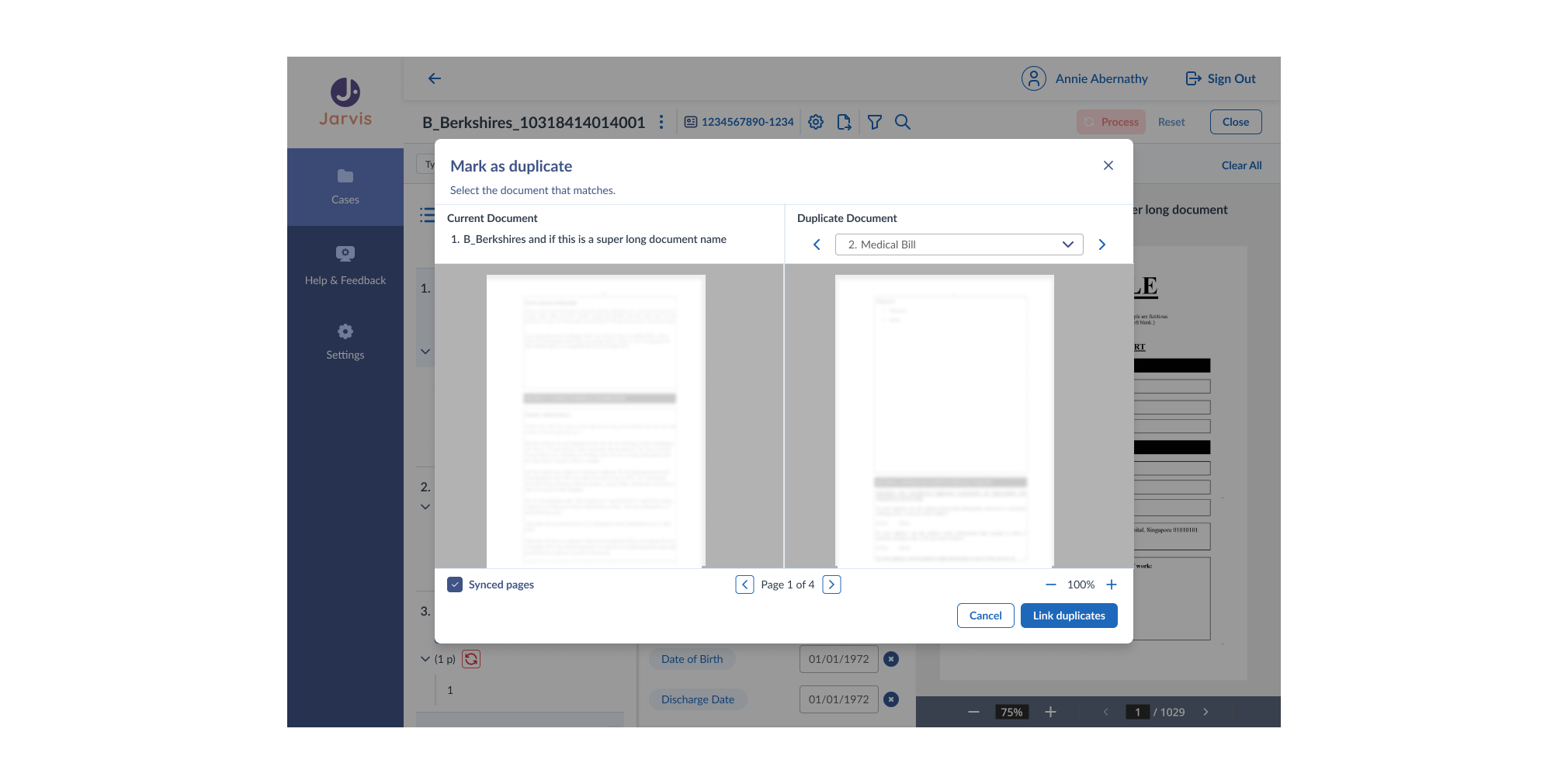Image resolution: width=1568 pixels, height=784 pixels.
Task: Collapse the (1 p) section chevron
Action: tap(425, 659)
